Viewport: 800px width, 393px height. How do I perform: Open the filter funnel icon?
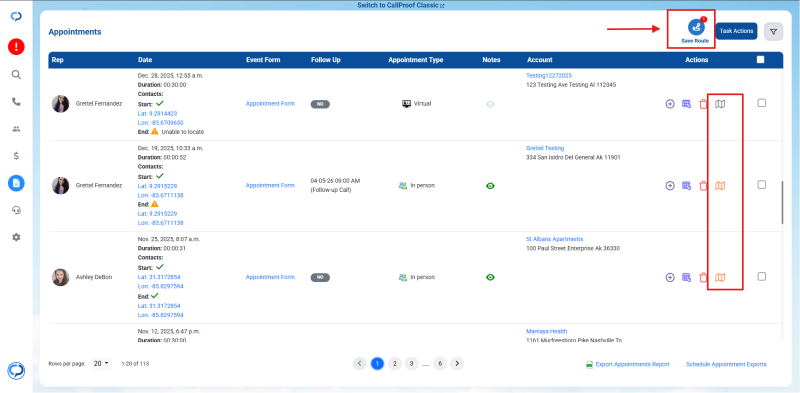click(773, 32)
